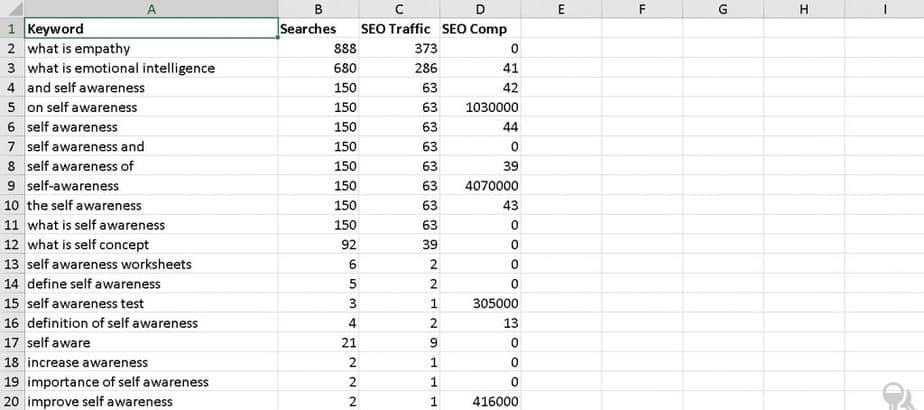Screen dimensions: 924x410
Task: Click the Searches value 5
Action: (x=318, y=284)
